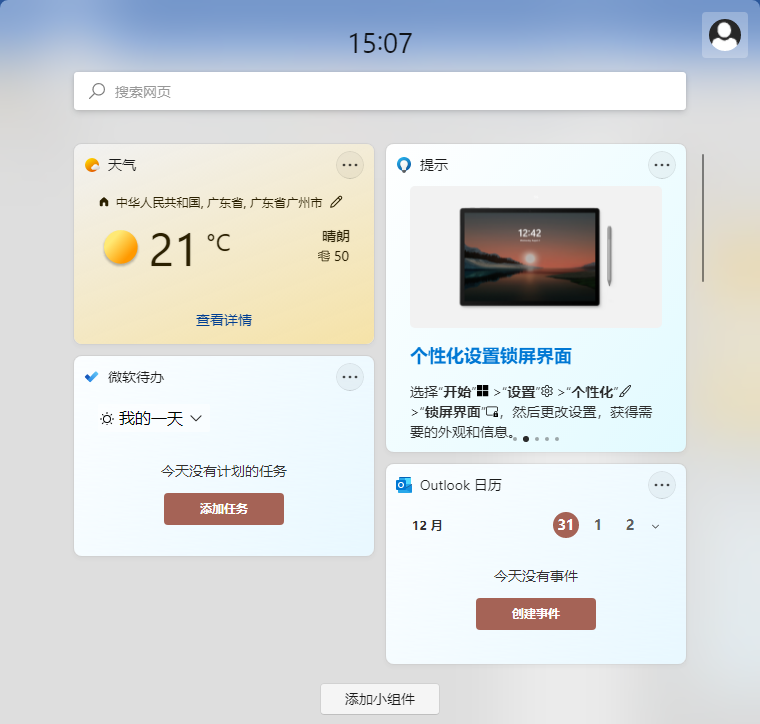This screenshot has width=760, height=724.
Task: Click the 微软待办 widget title
Action: tap(136, 377)
